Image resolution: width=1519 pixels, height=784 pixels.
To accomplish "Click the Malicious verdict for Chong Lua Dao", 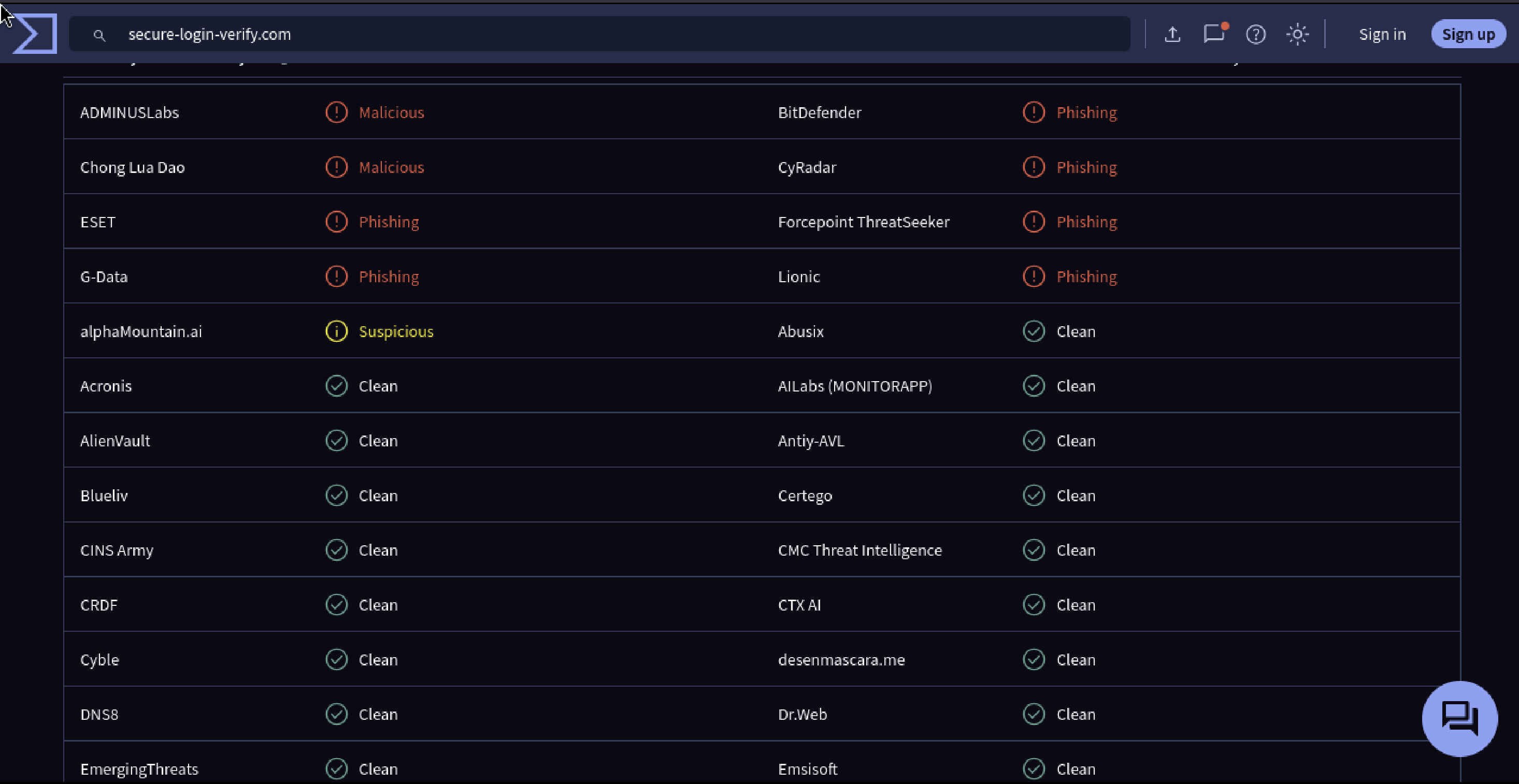I will click(392, 167).
